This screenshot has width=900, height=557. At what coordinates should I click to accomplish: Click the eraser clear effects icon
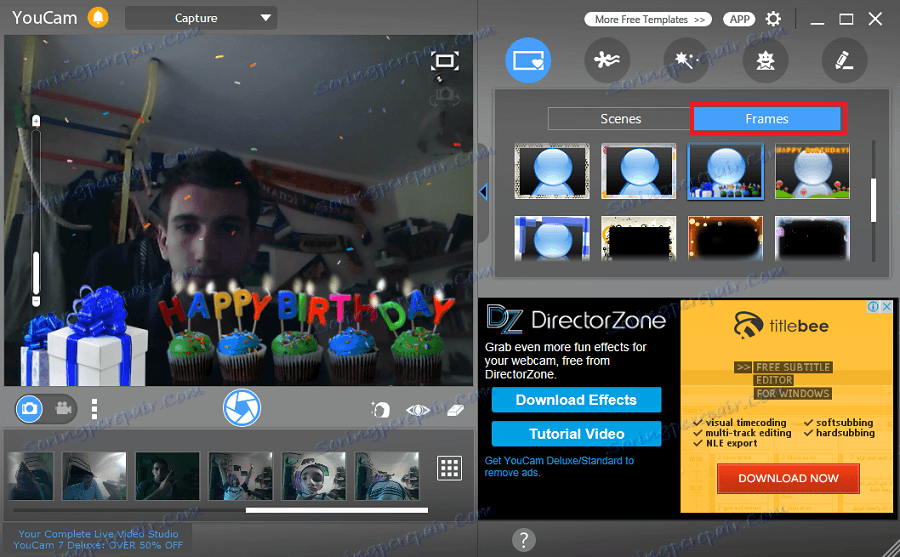tap(455, 410)
